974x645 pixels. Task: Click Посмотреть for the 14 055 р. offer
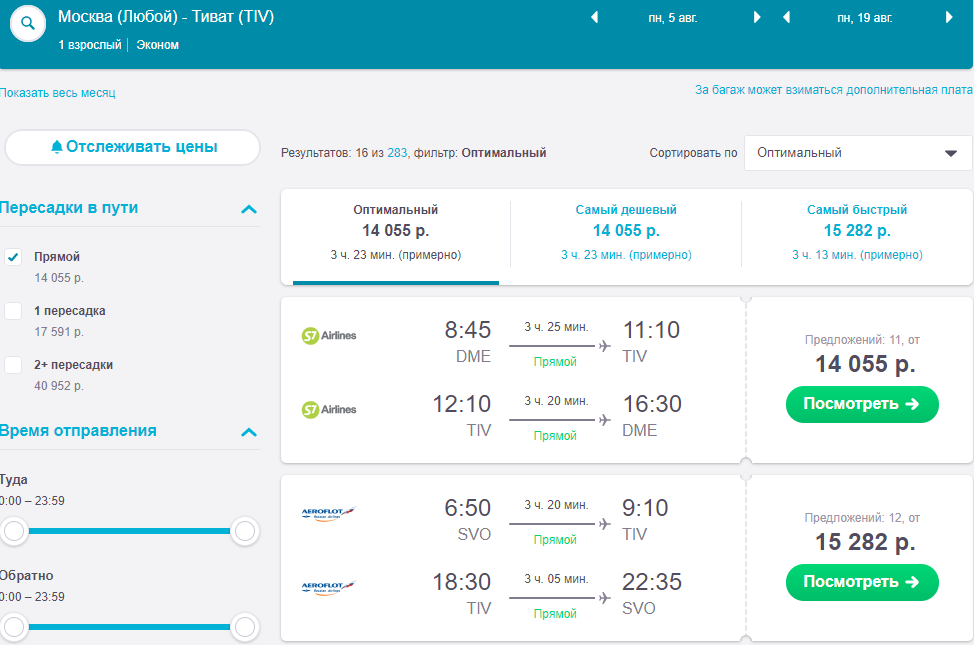pyautogui.click(x=862, y=404)
